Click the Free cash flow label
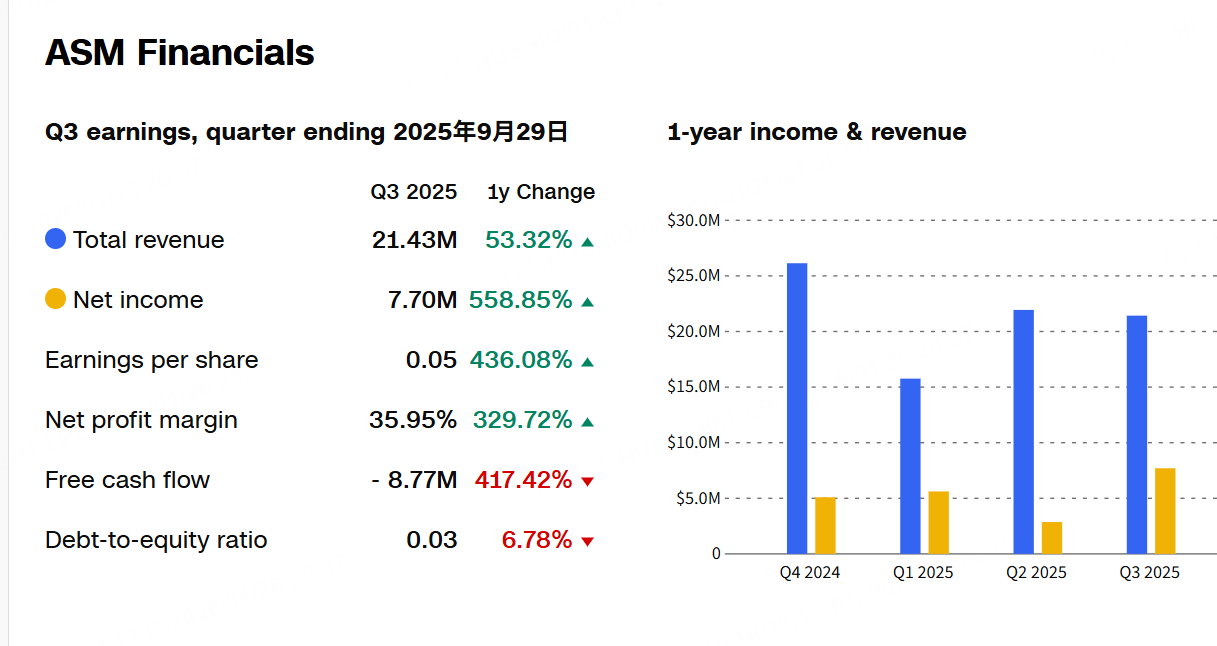This screenshot has height=646, width=1217. click(x=127, y=480)
